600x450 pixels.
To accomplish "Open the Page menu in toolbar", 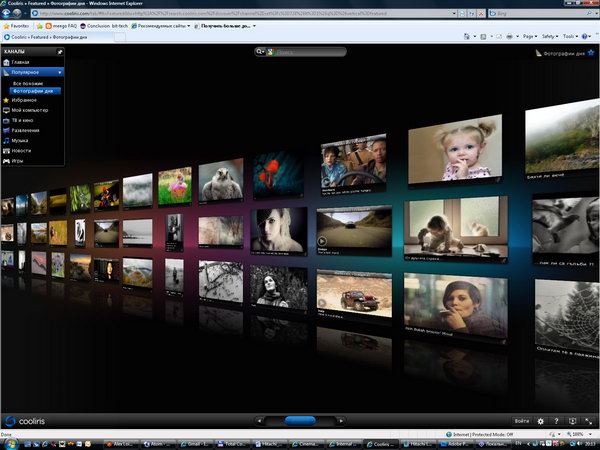I will point(530,37).
